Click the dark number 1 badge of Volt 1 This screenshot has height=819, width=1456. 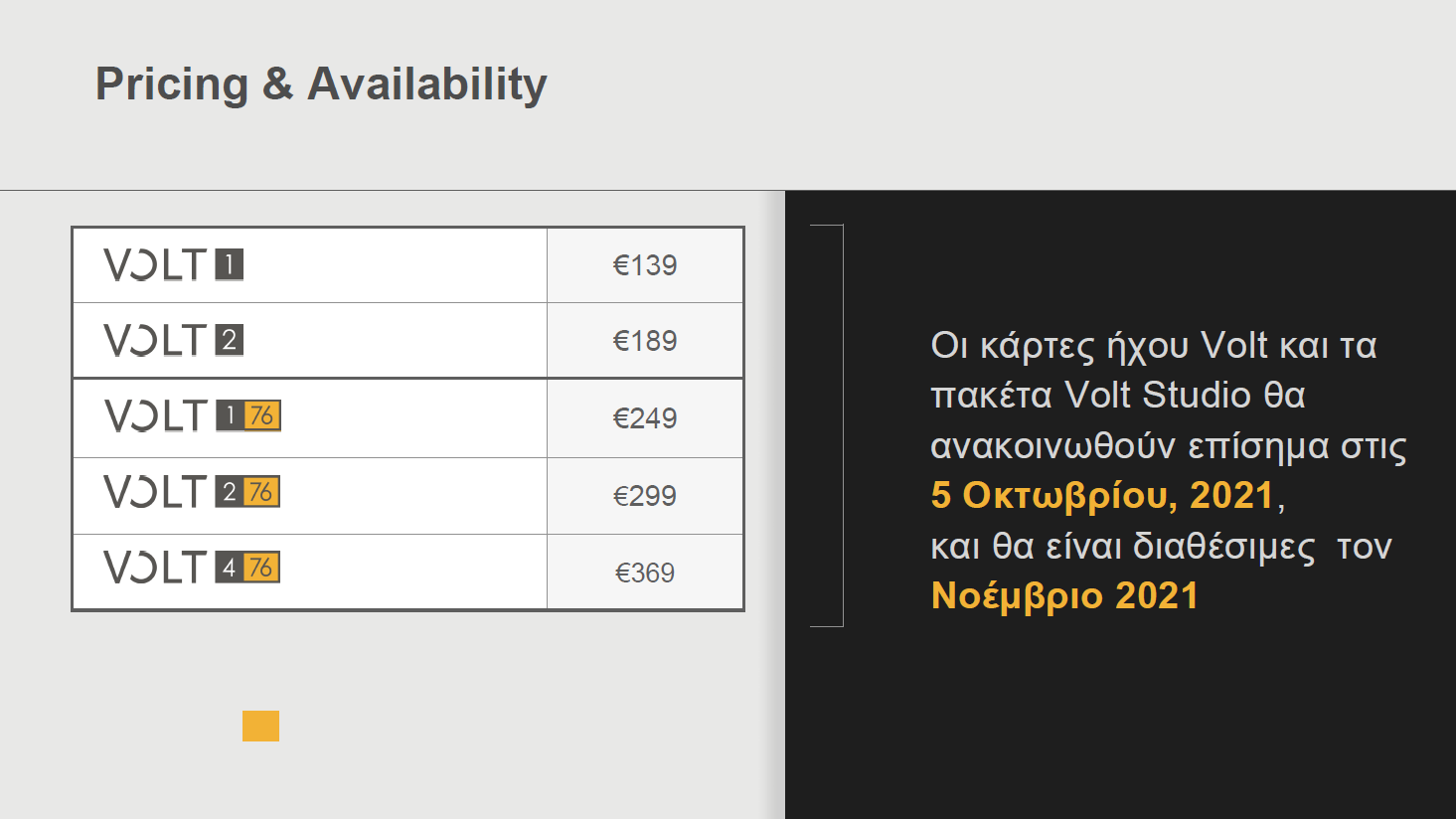[230, 265]
